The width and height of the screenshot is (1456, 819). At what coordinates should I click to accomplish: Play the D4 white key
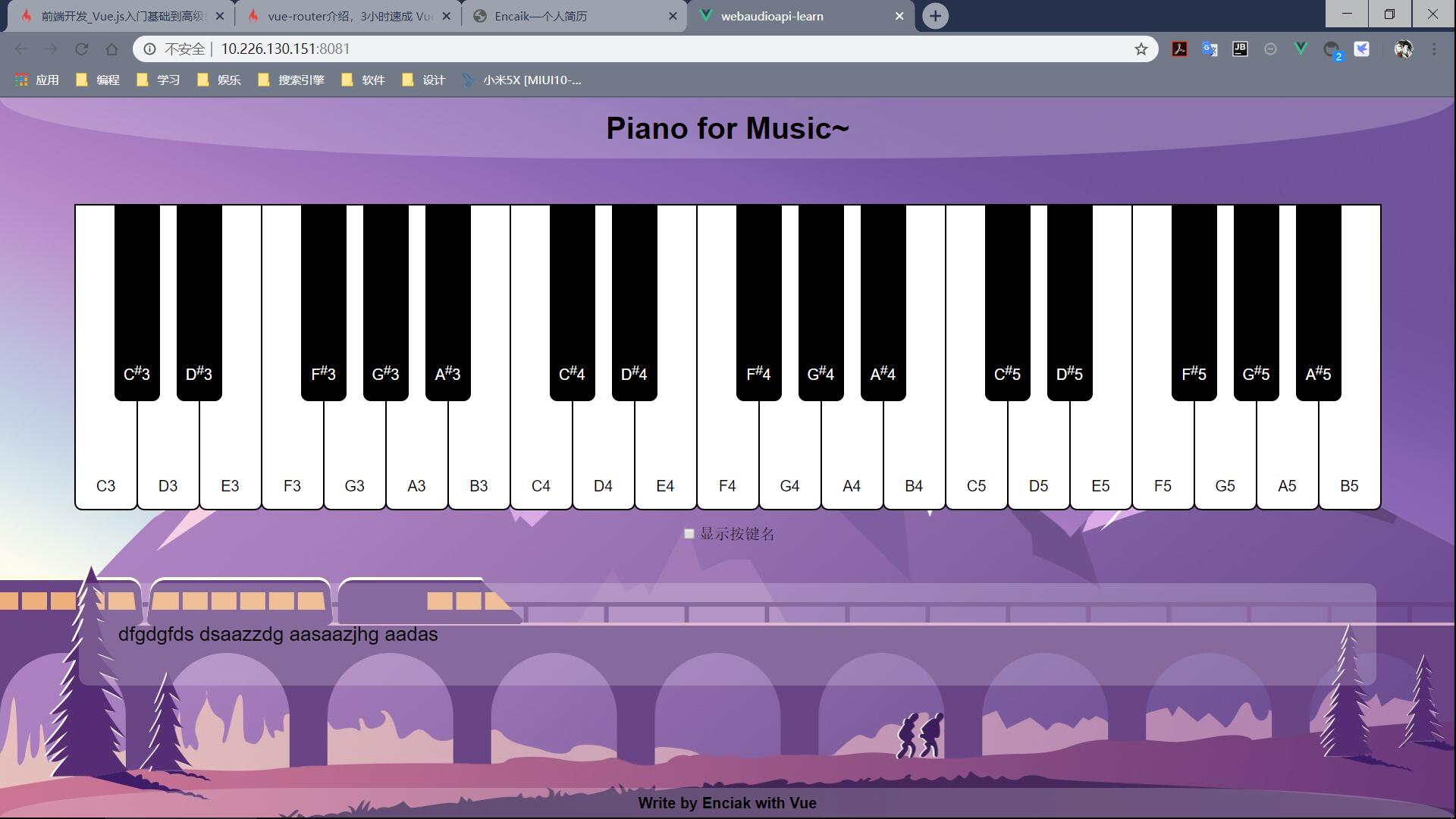pyautogui.click(x=603, y=455)
